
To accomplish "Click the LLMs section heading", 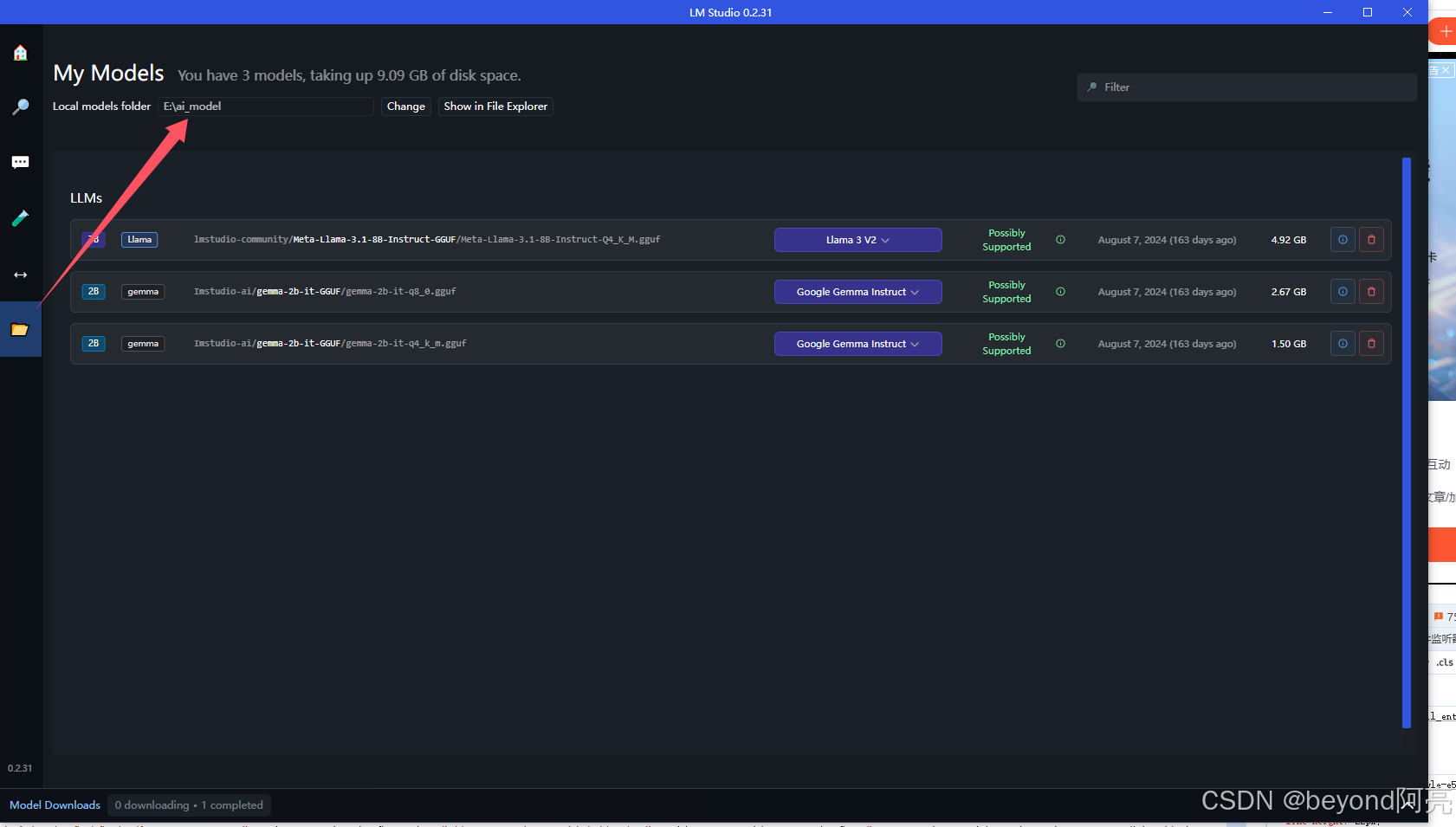I will pos(87,198).
